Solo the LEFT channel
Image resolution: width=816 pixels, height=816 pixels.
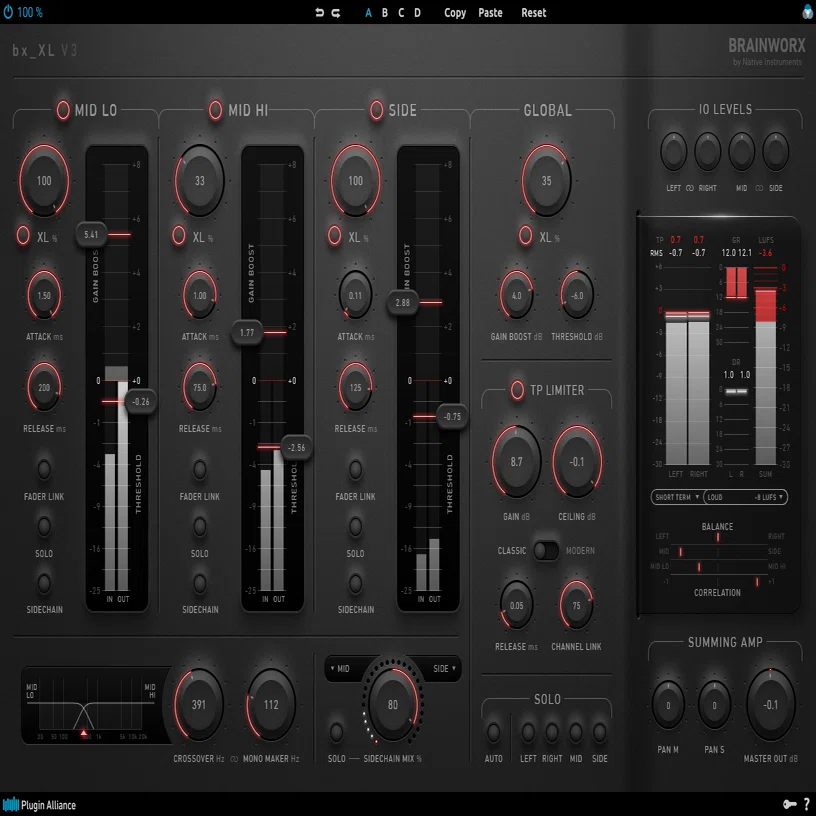(x=528, y=732)
